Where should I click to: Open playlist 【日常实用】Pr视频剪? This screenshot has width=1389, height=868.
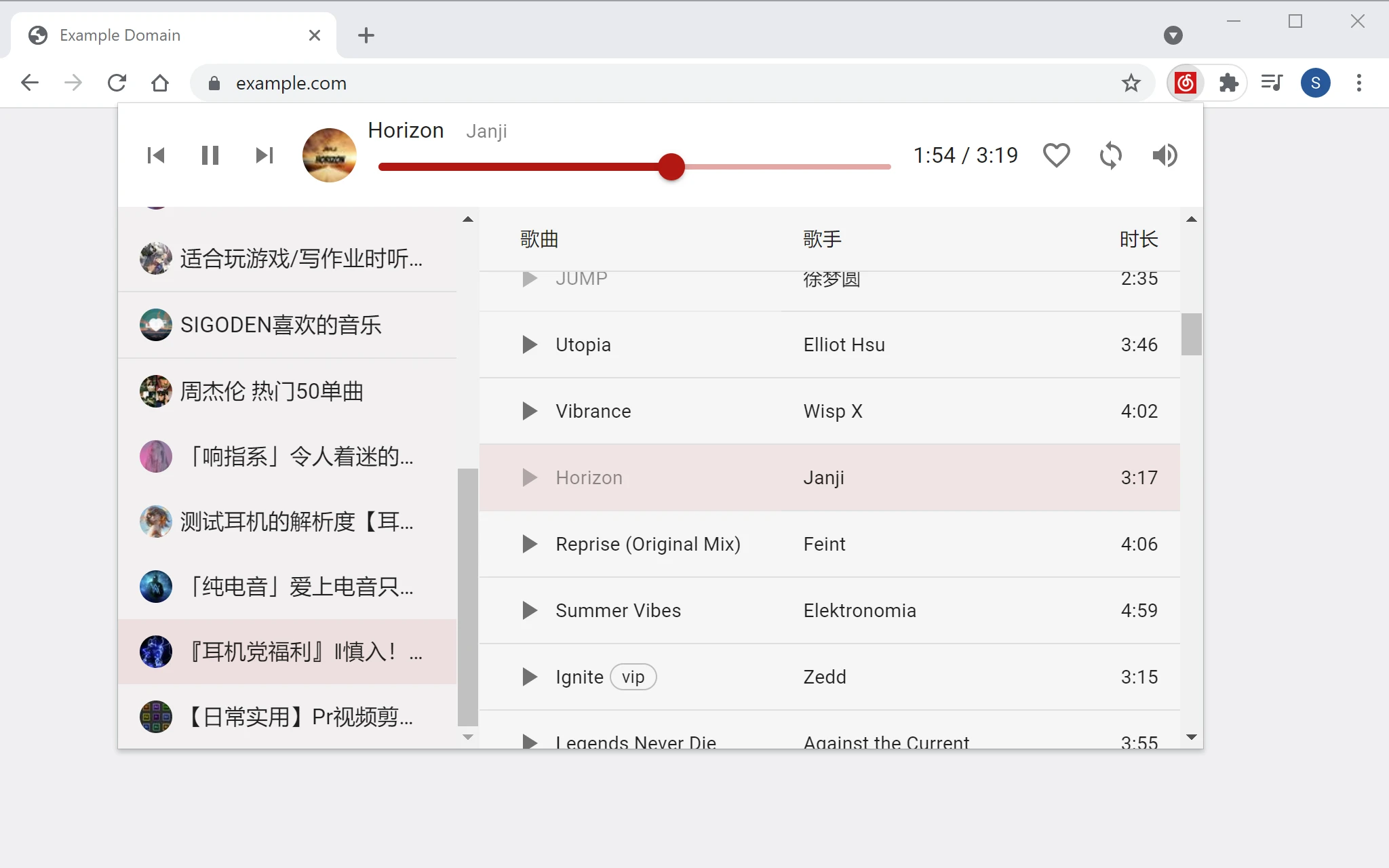[288, 717]
